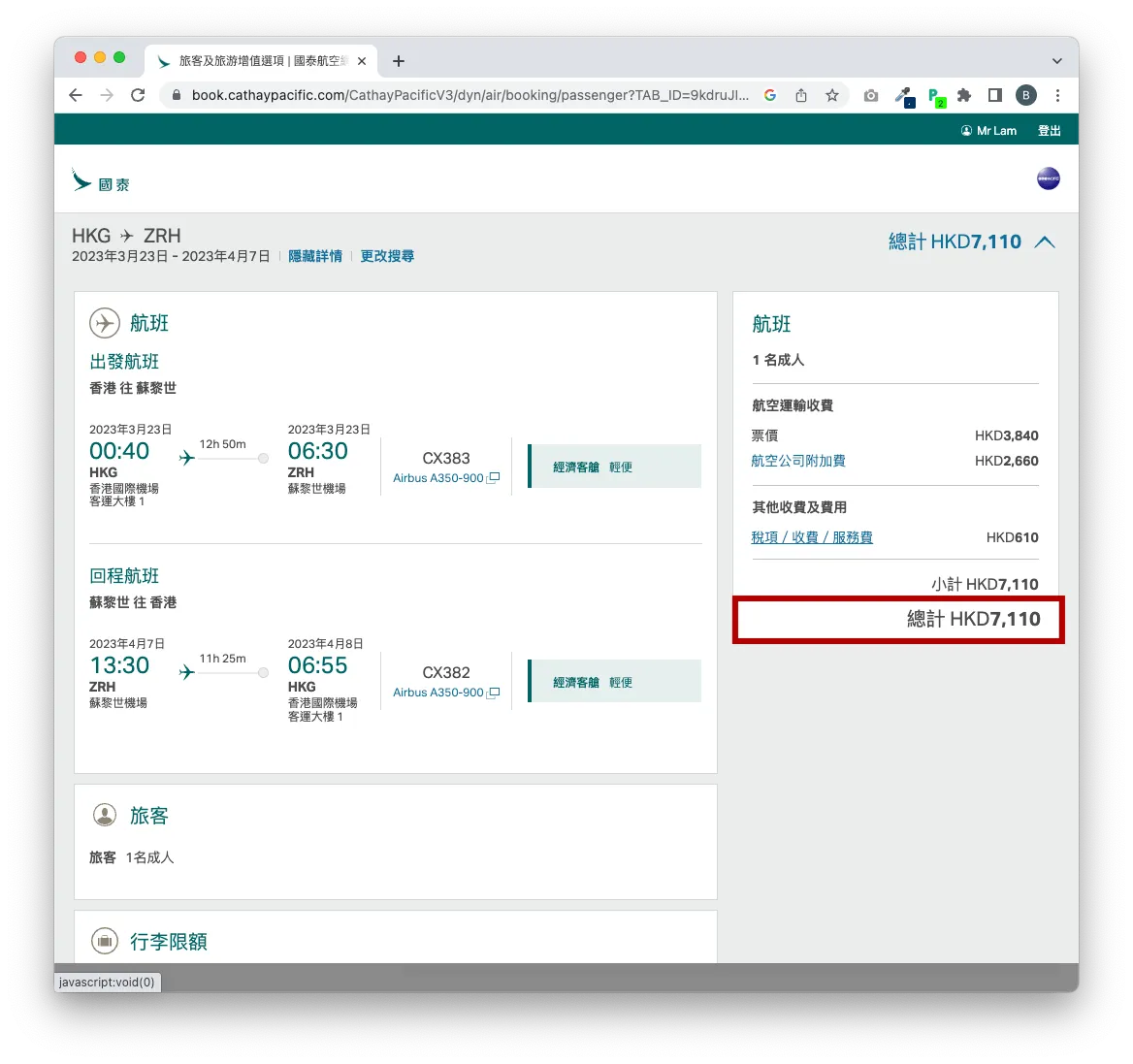
Task: Click the javascript:void(0) status bar text
Action: [107, 983]
